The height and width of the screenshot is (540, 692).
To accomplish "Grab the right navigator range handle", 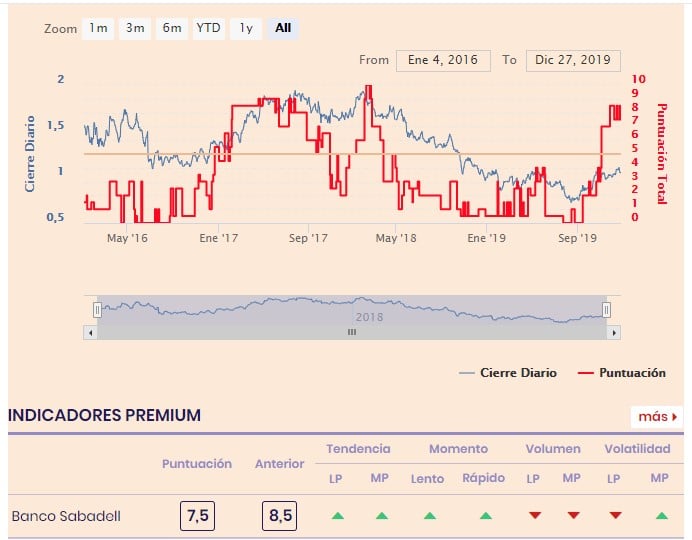I will pos(606,310).
